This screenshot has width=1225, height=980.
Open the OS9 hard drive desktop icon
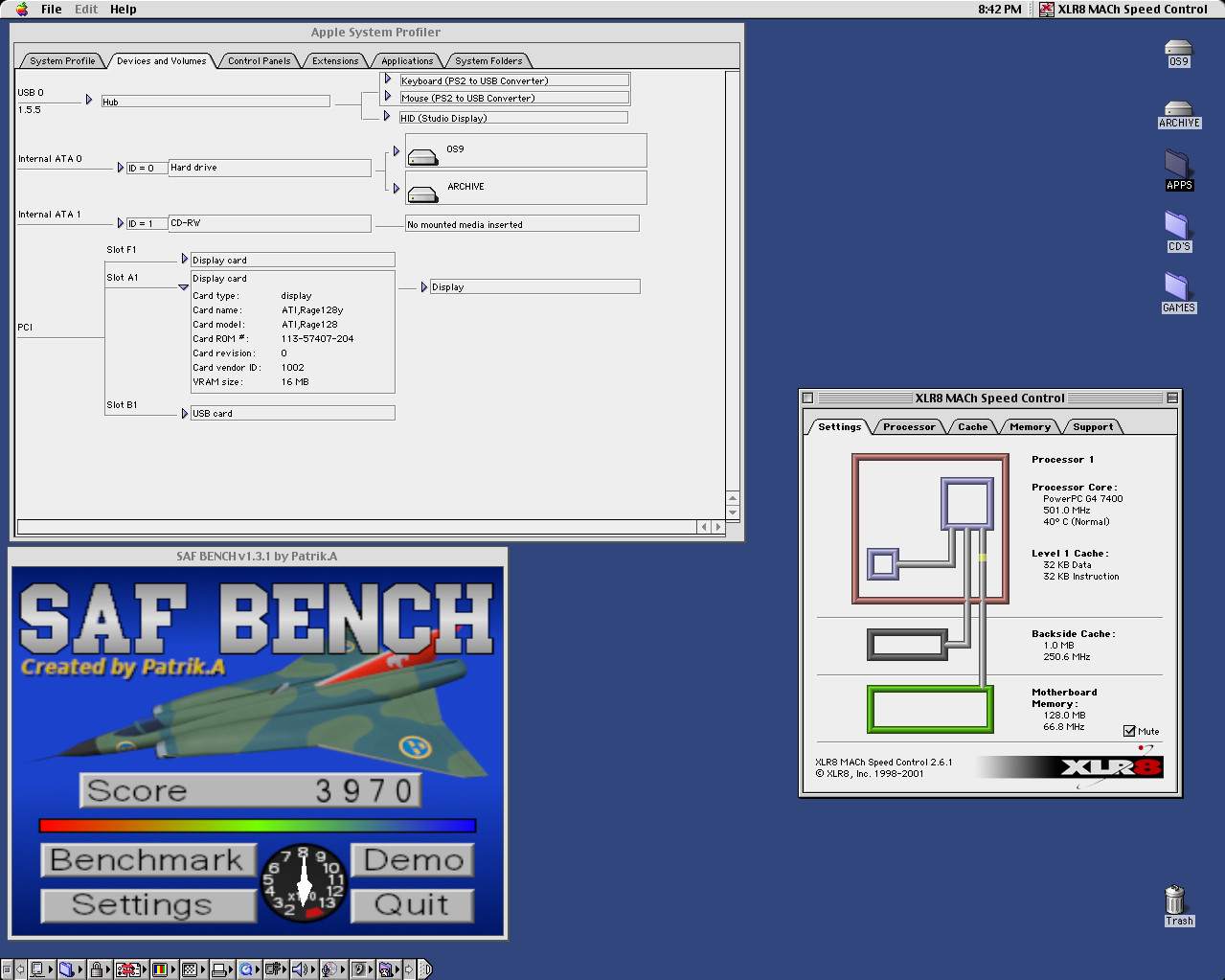click(x=1178, y=50)
